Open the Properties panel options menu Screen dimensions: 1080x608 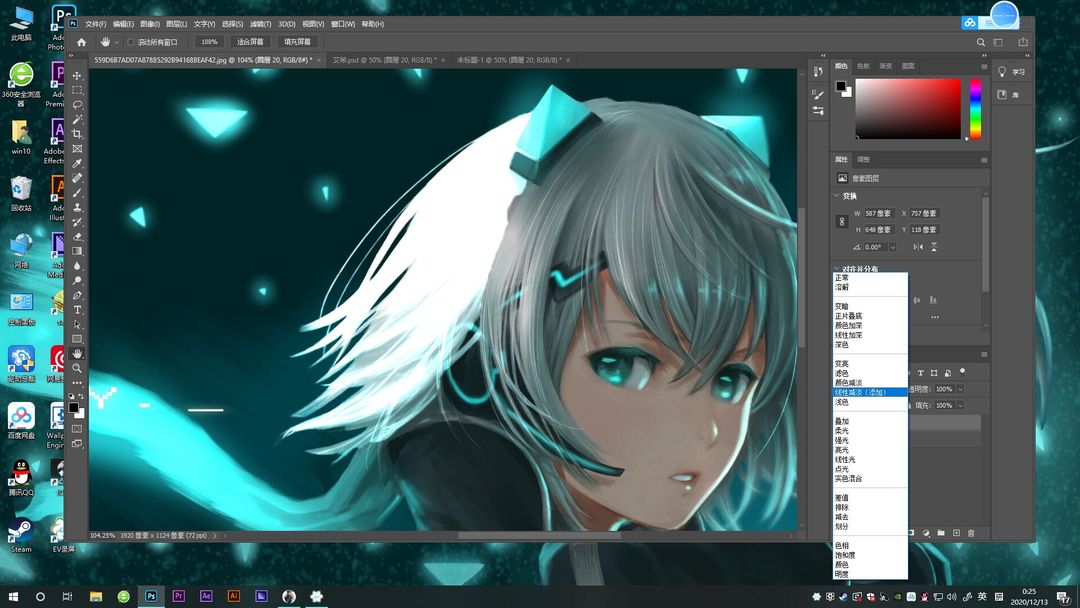click(x=984, y=160)
